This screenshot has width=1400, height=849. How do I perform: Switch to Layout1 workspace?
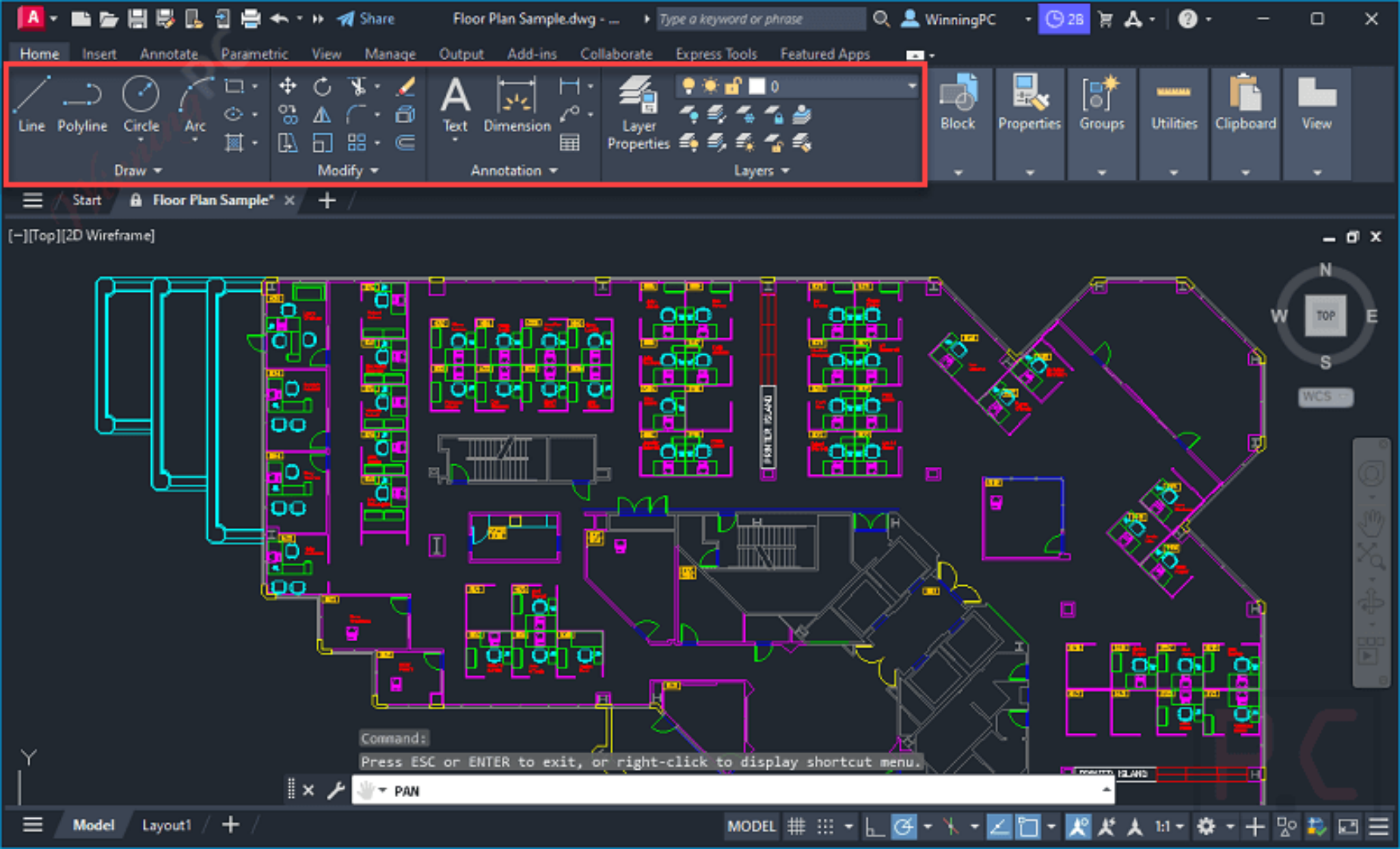coord(166,825)
